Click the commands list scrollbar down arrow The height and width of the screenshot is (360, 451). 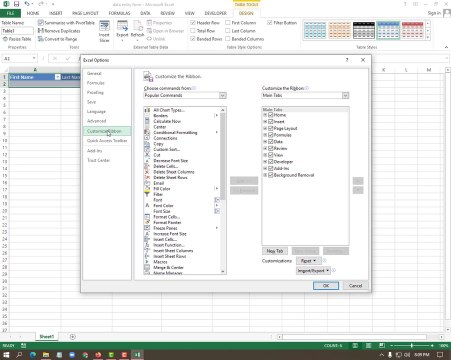(x=223, y=272)
